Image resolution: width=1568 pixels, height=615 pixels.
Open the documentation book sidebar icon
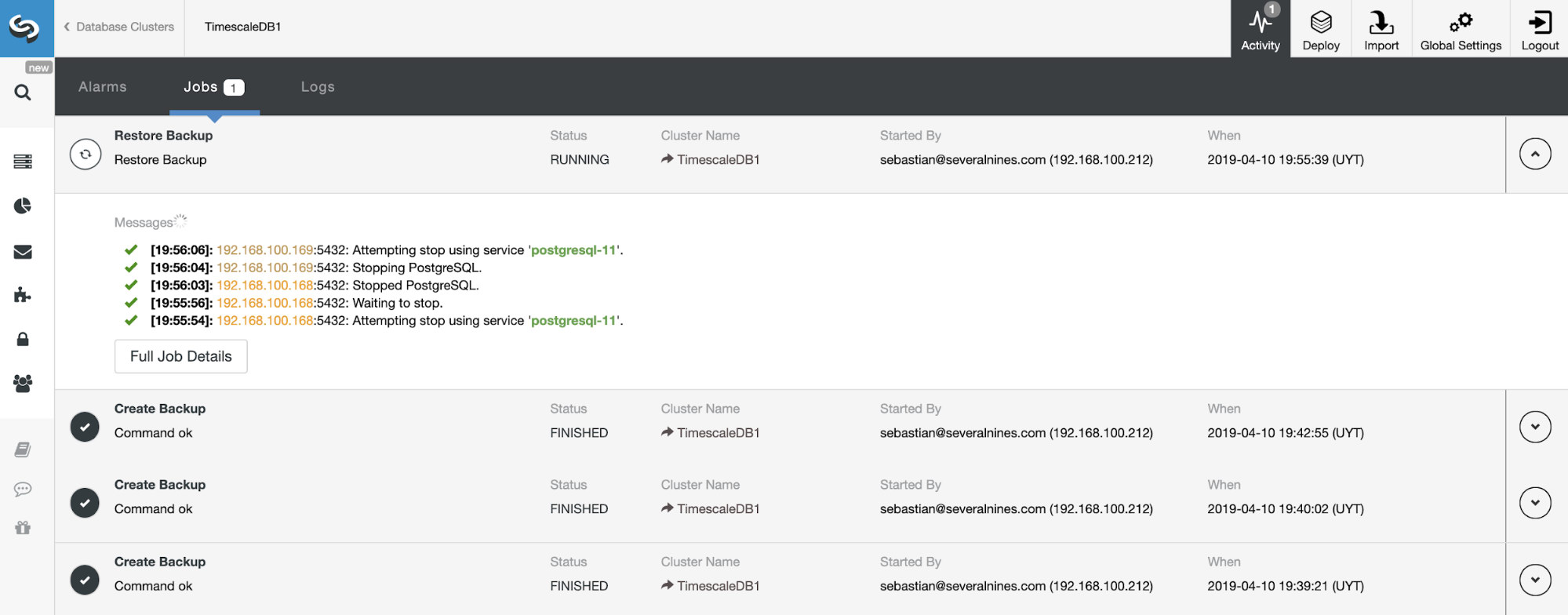pos(23,449)
